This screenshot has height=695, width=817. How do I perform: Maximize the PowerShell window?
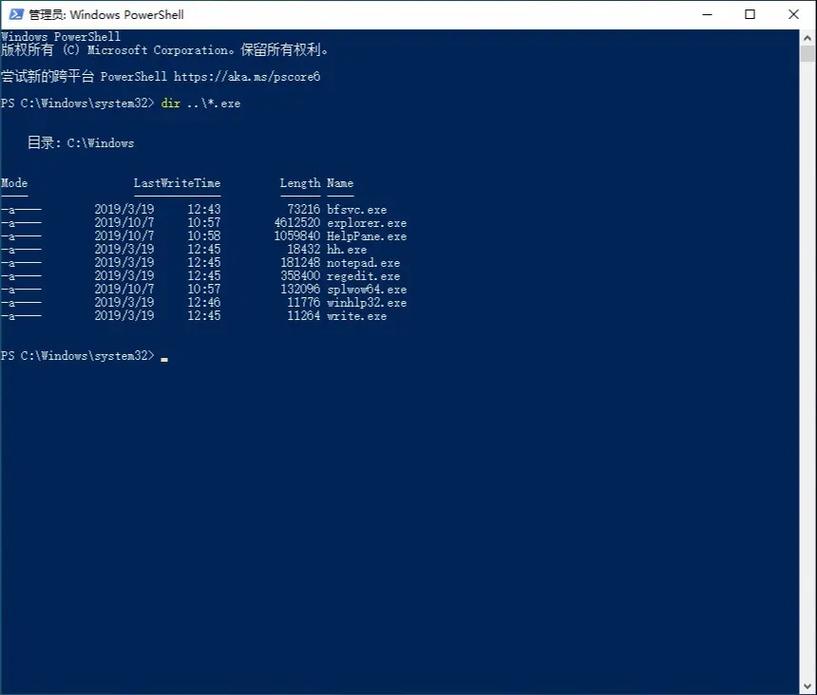point(750,15)
